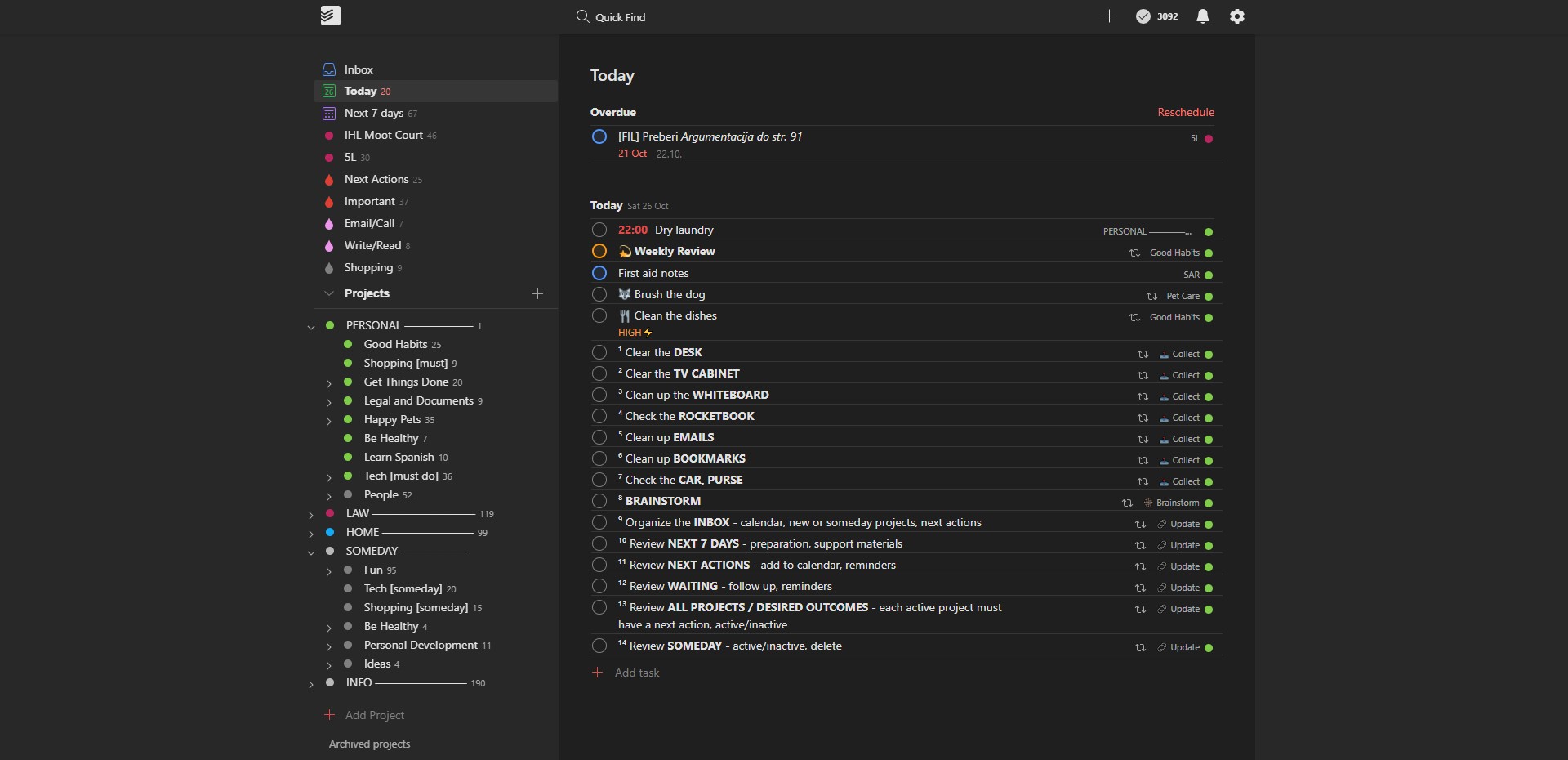
Task: Click the plus icon beside Add Project
Action: [x=330, y=715]
